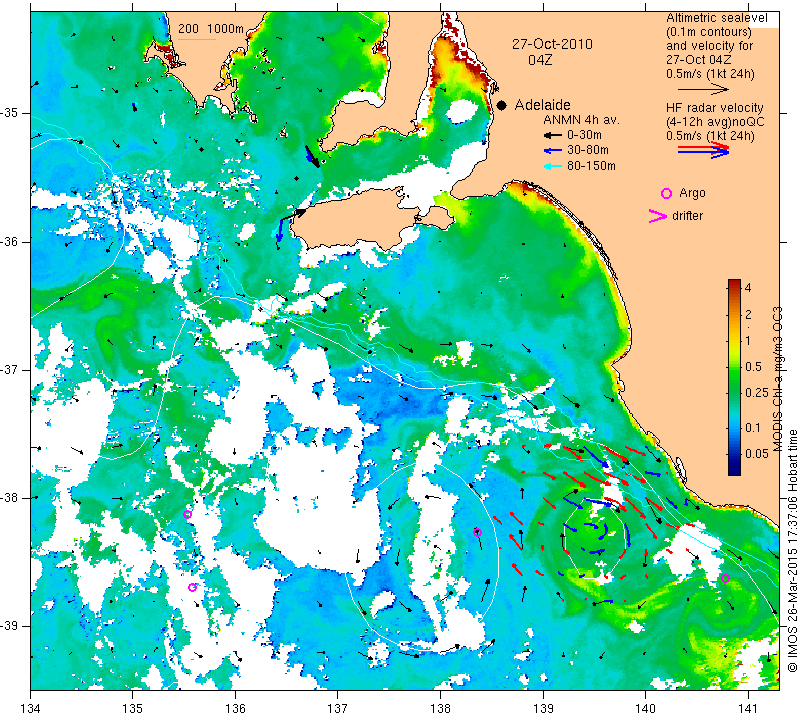Click the black Adelaide city marker dot
This screenshot has width=800, height=720.
pos(502,105)
